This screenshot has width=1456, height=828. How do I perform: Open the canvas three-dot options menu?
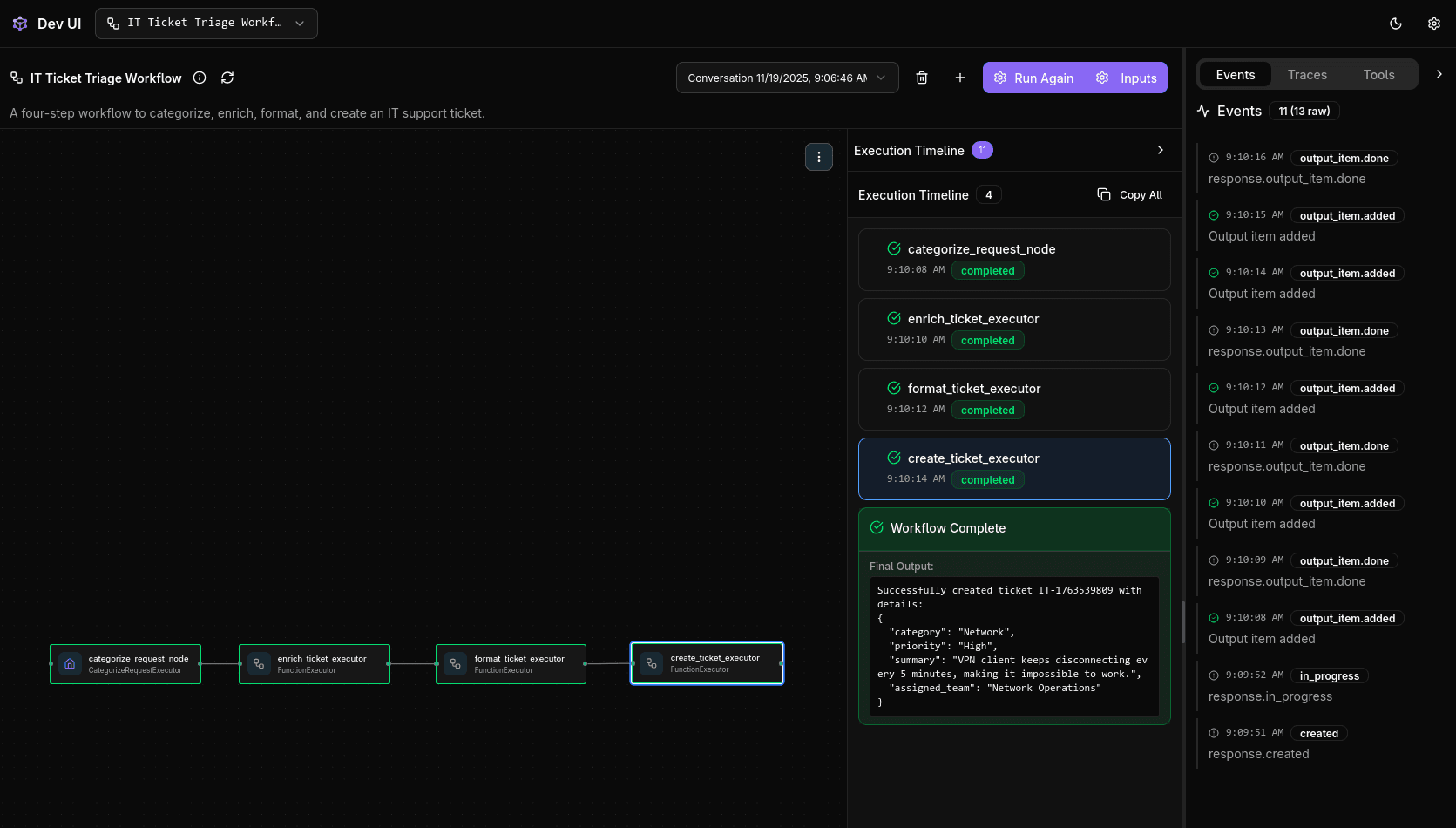click(818, 157)
